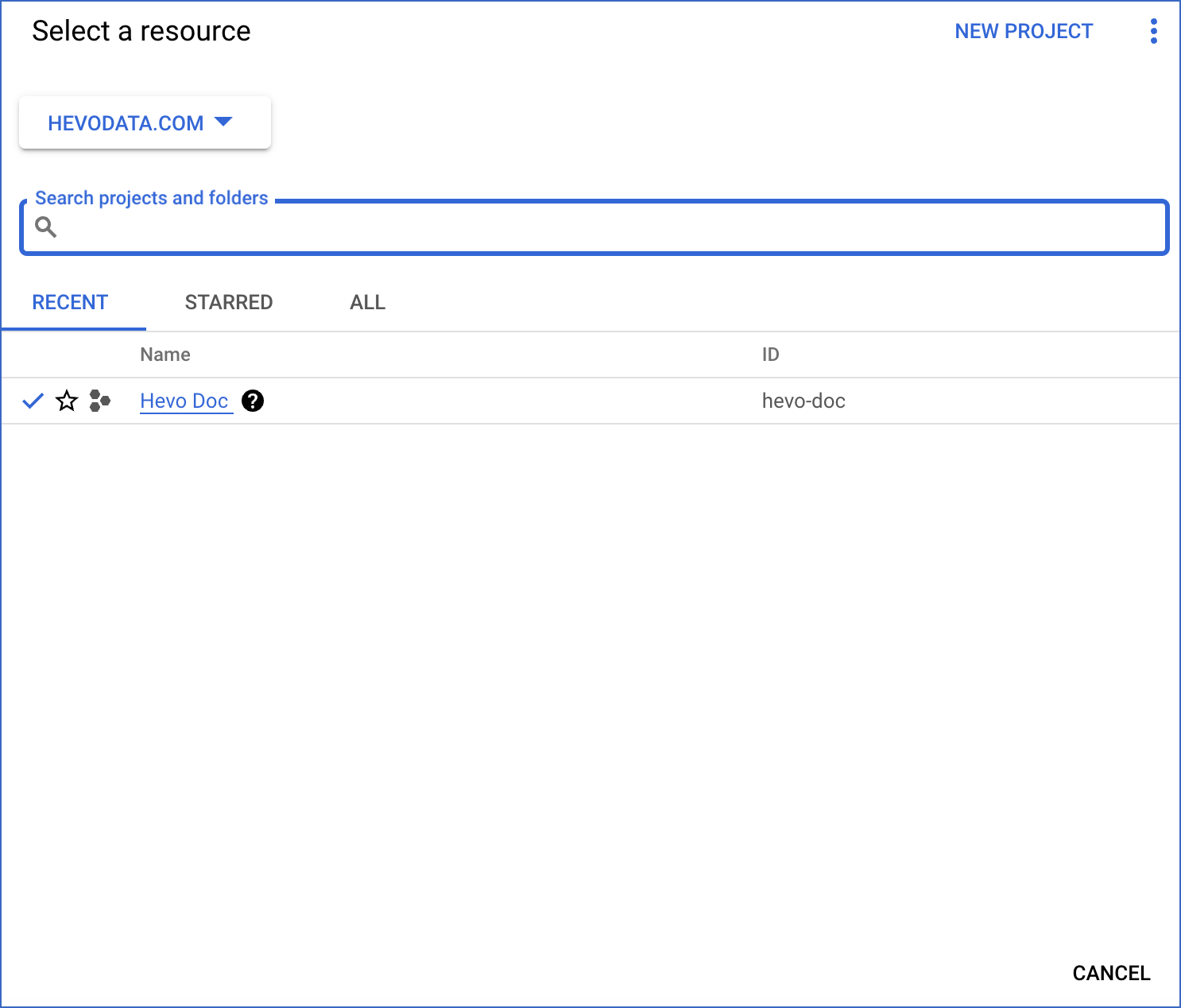Focus the Search projects and folders field
This screenshot has width=1181, height=1008.
point(594,227)
